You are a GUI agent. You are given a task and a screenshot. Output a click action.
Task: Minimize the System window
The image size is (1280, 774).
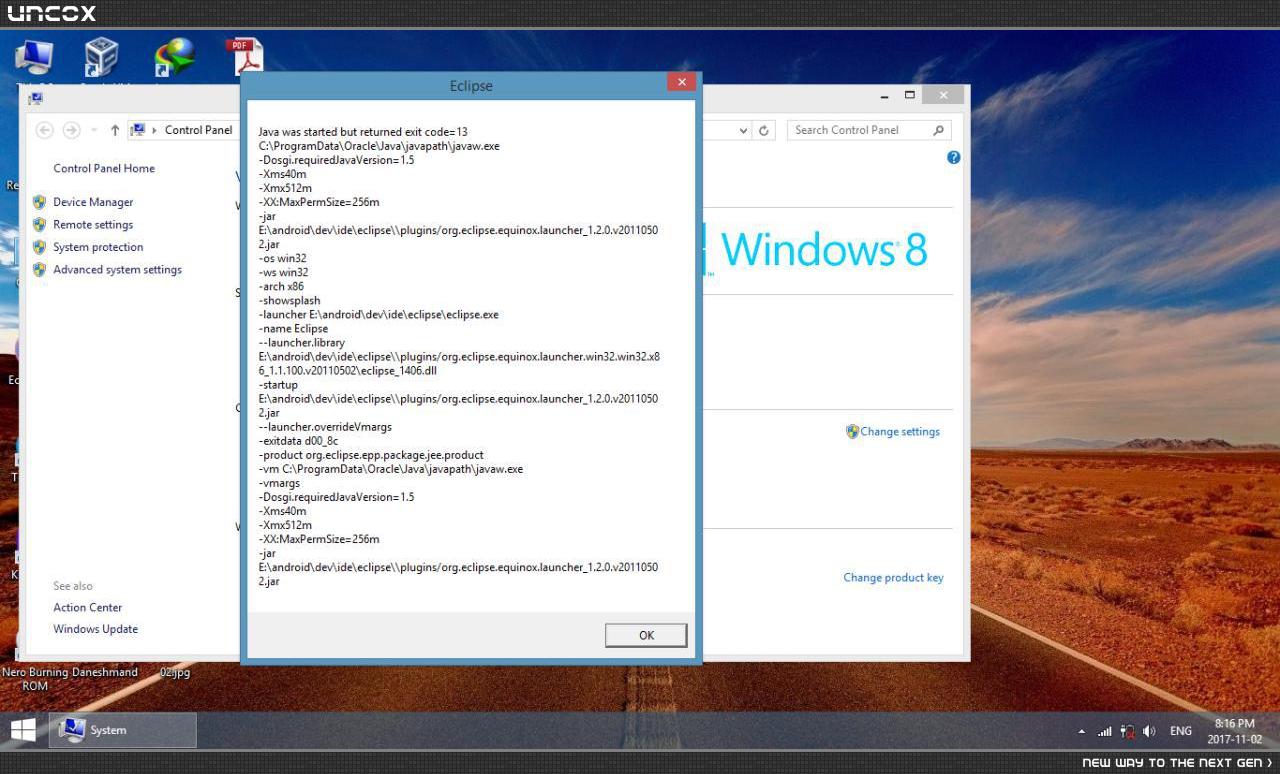(x=885, y=96)
